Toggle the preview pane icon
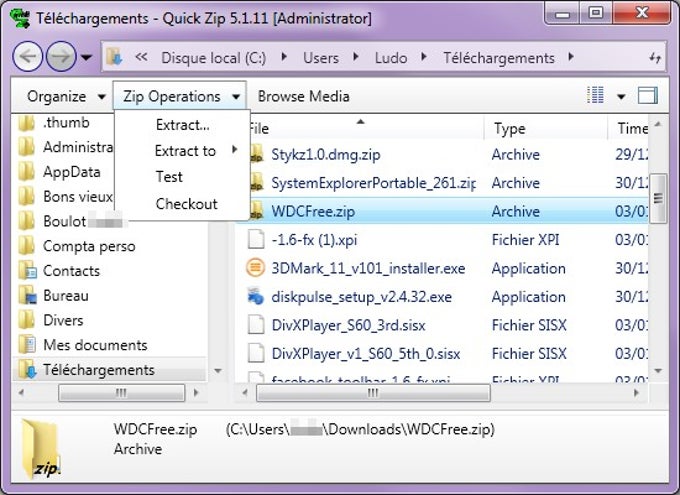This screenshot has height=495, width=680. point(647,95)
